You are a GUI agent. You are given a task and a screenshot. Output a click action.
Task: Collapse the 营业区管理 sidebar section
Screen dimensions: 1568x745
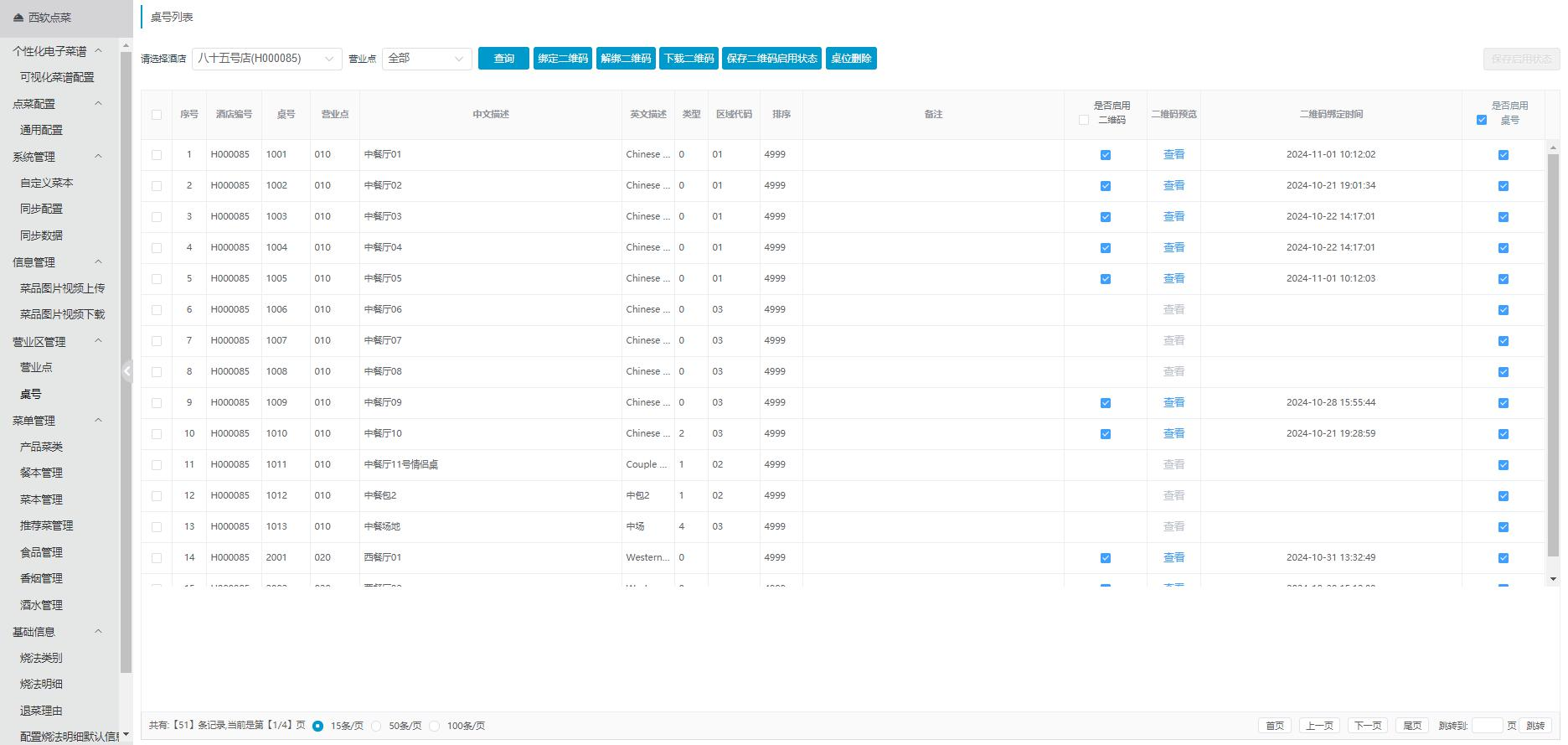(x=98, y=341)
